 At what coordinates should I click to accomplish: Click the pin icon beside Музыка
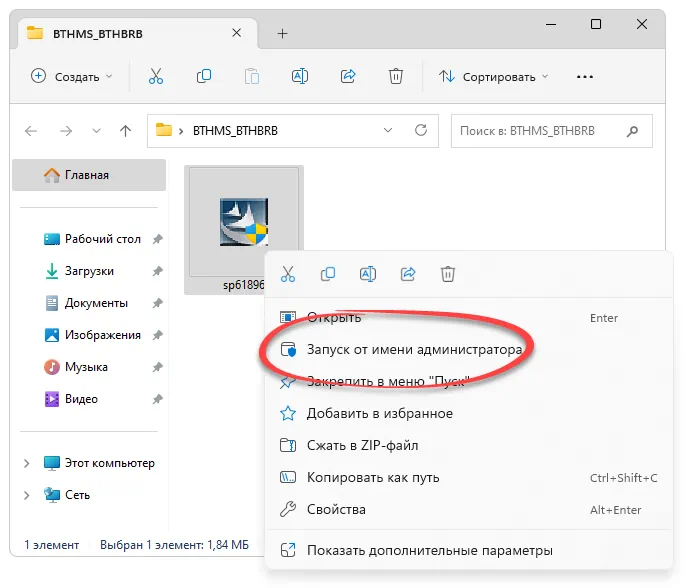157,367
